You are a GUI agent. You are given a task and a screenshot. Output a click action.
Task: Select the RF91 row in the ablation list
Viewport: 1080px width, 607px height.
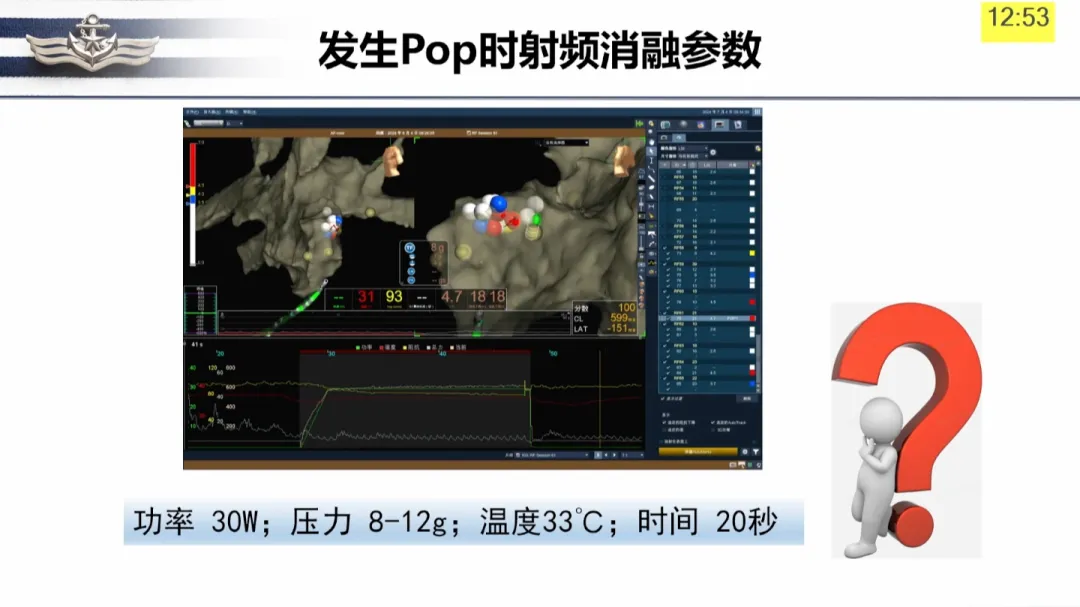(x=707, y=313)
